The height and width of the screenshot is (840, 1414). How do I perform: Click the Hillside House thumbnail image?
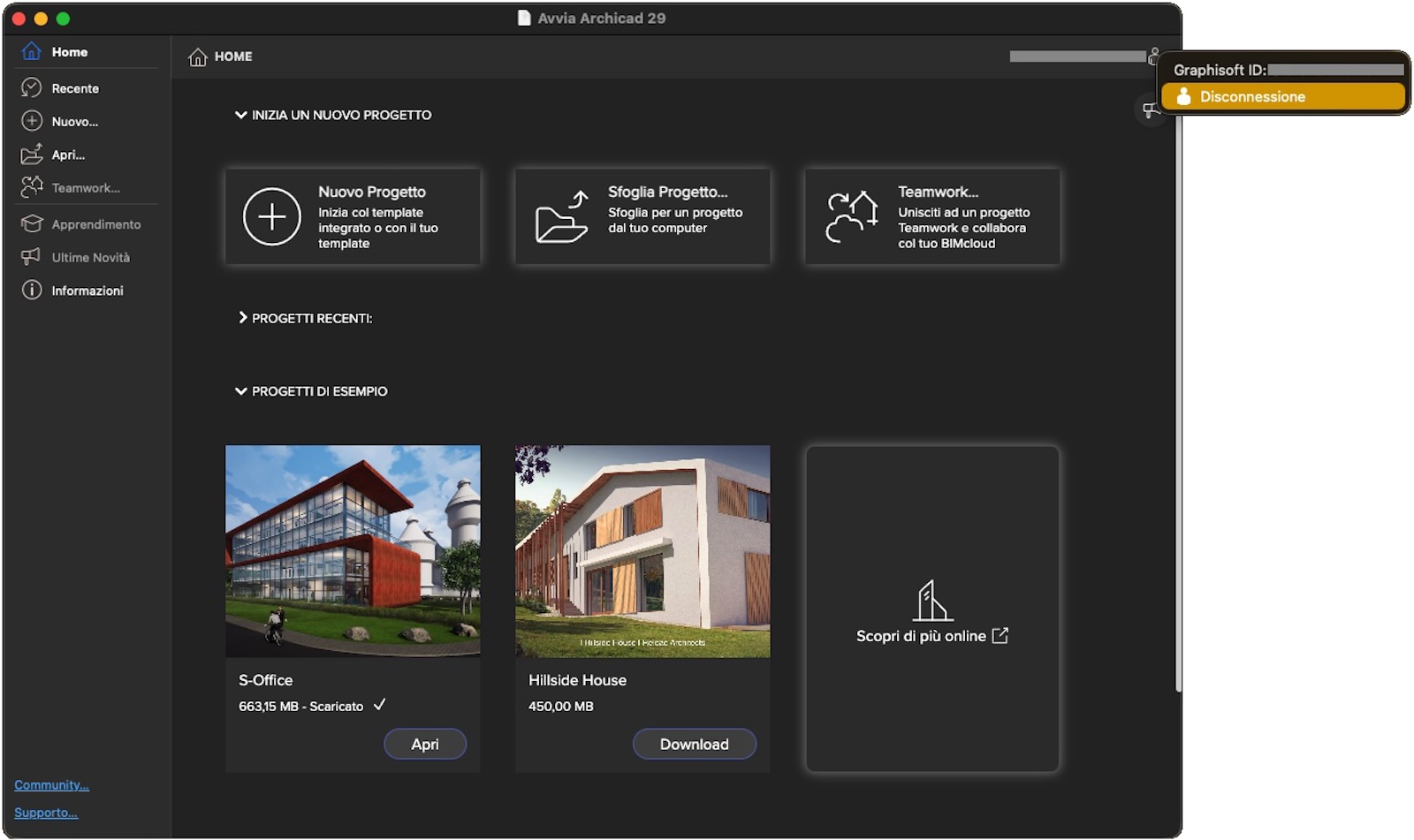(x=642, y=551)
